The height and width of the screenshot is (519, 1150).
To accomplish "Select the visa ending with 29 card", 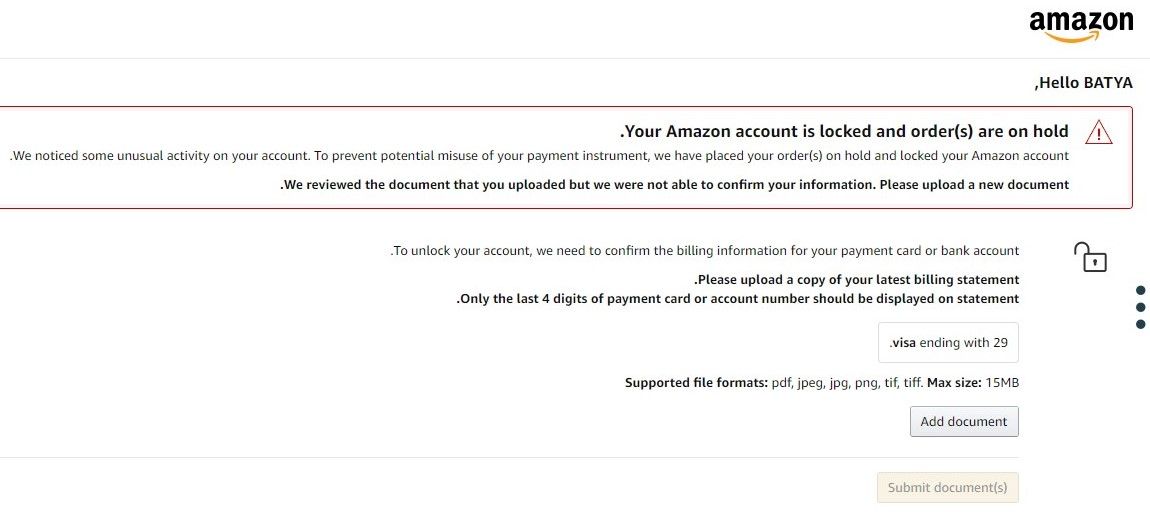I will pos(948,342).
